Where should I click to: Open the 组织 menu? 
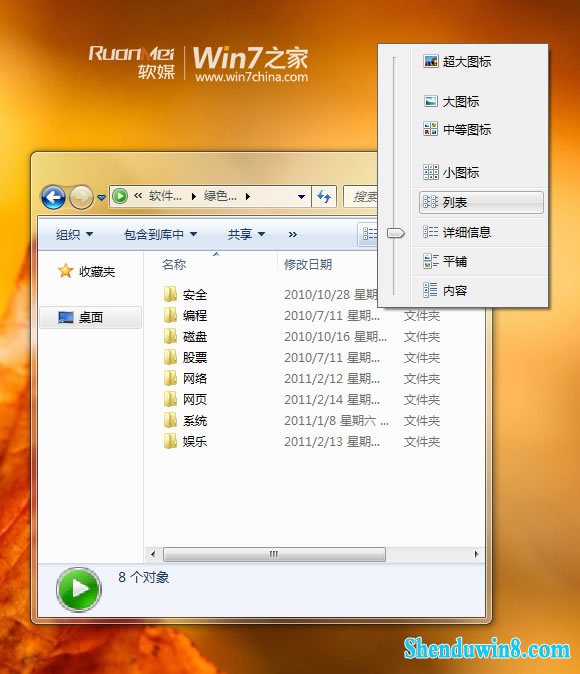coord(74,234)
